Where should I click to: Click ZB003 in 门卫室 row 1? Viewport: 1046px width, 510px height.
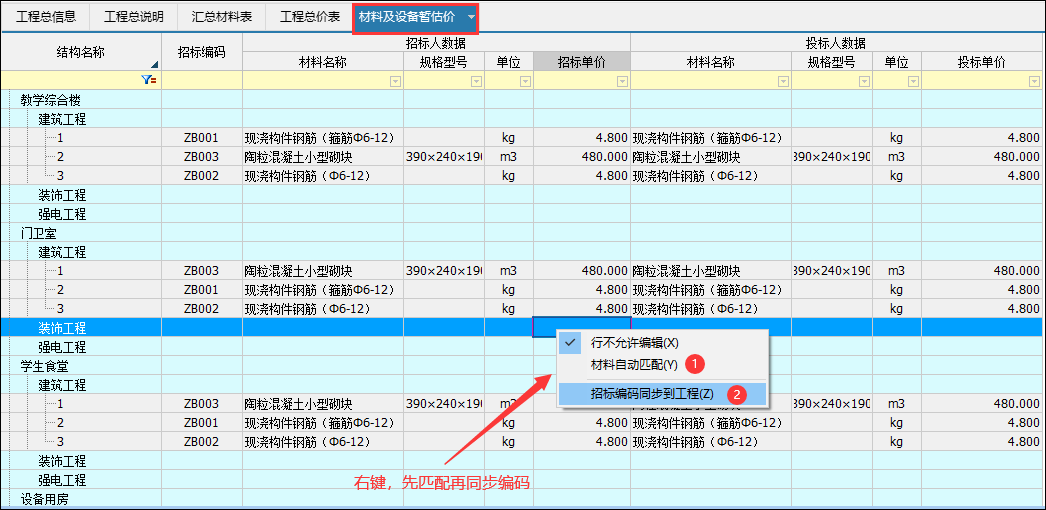pos(201,271)
